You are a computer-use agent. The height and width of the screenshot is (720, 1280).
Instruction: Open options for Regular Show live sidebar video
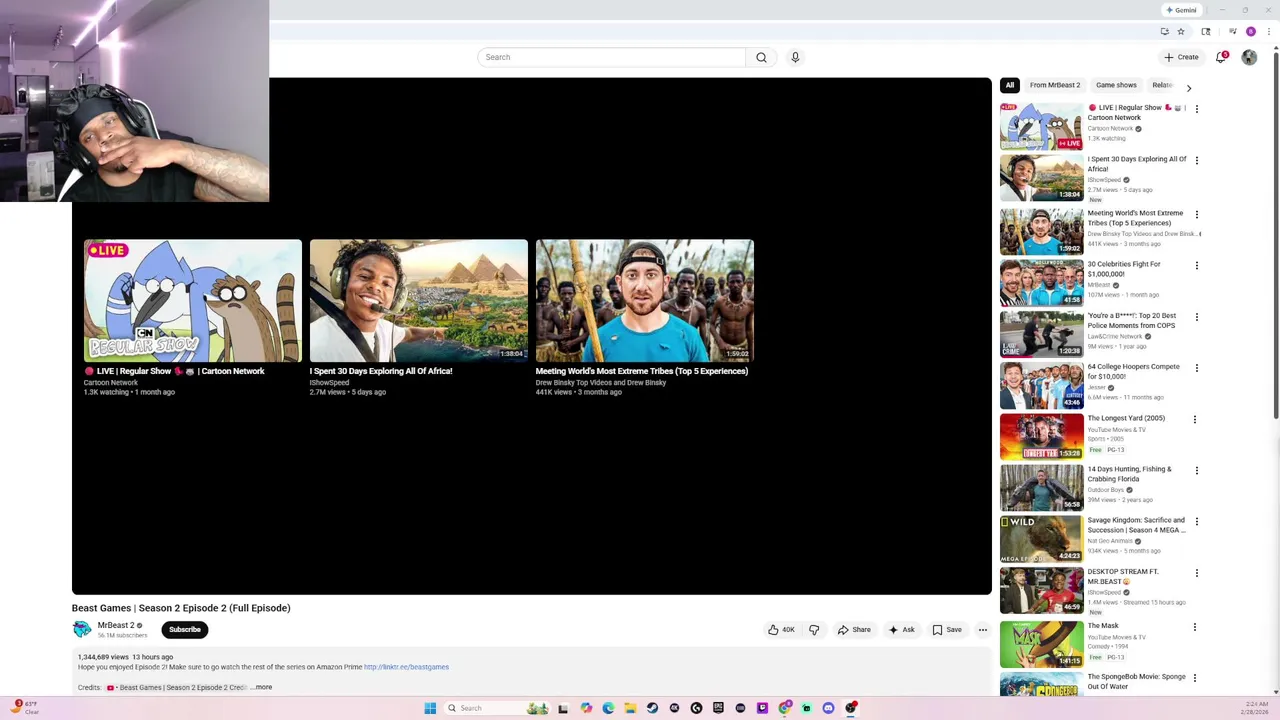1197,109
